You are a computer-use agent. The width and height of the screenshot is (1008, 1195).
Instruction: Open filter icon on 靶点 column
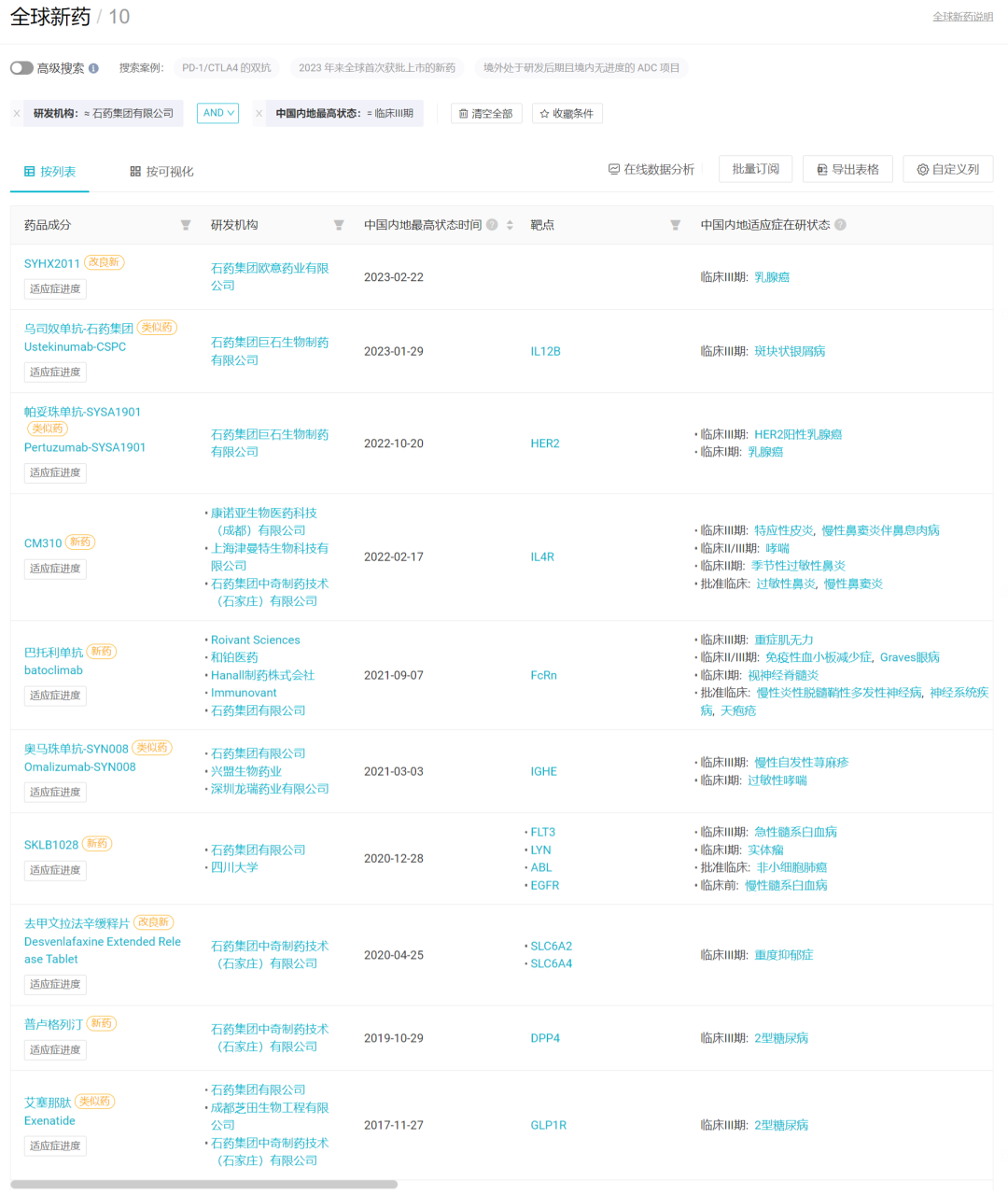676,225
